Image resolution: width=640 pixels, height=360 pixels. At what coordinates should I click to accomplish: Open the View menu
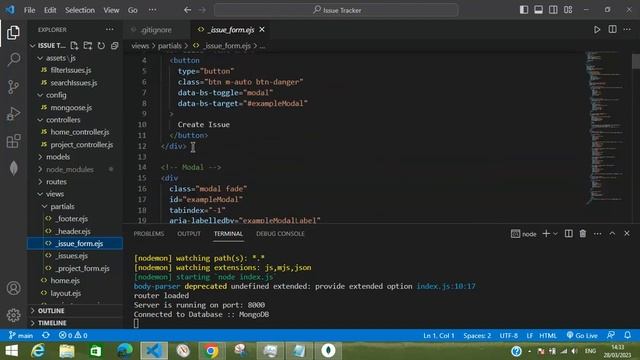point(111,10)
